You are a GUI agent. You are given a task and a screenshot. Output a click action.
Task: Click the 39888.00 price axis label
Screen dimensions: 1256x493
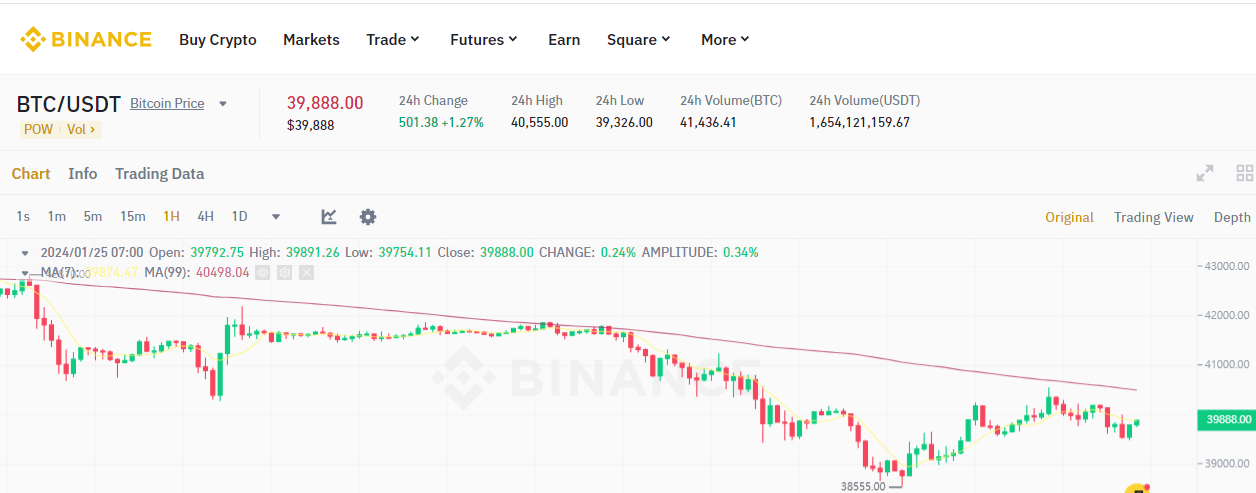pos(1226,420)
